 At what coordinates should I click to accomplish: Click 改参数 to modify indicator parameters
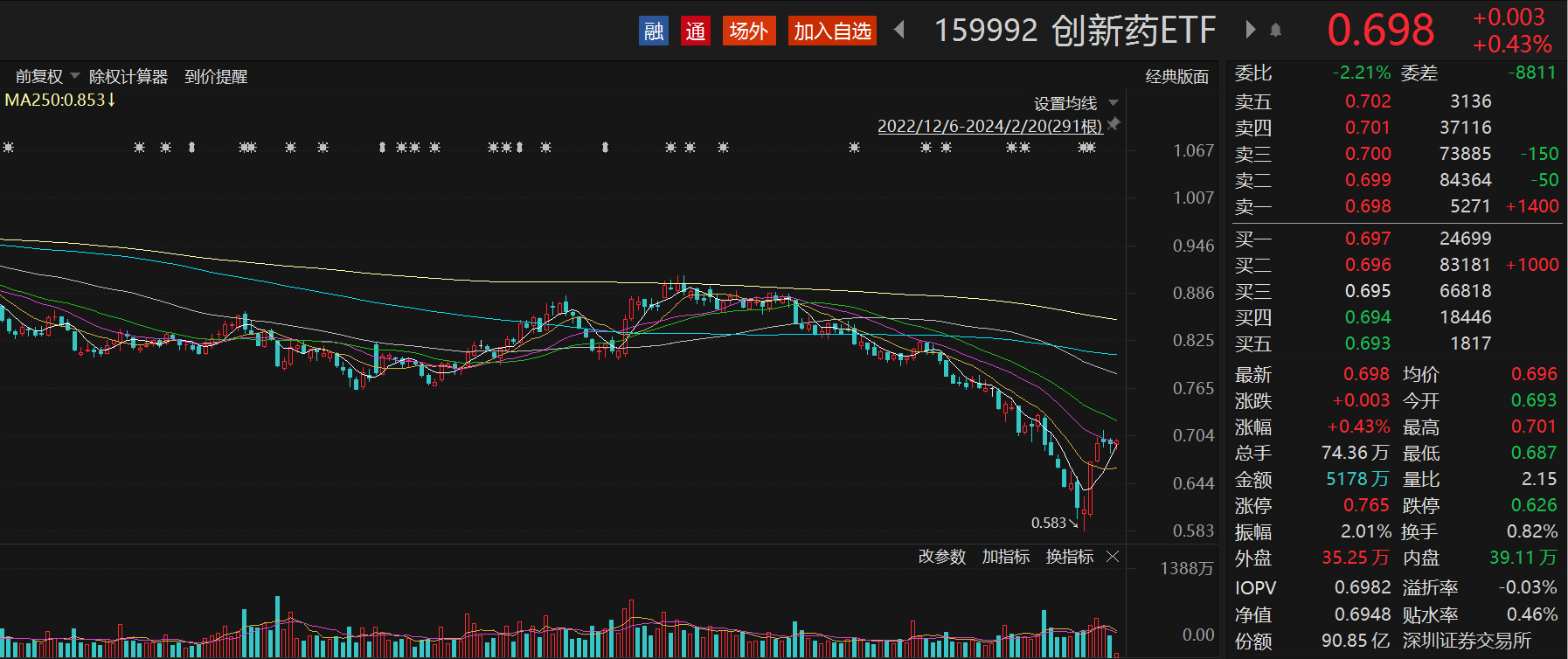(x=941, y=557)
